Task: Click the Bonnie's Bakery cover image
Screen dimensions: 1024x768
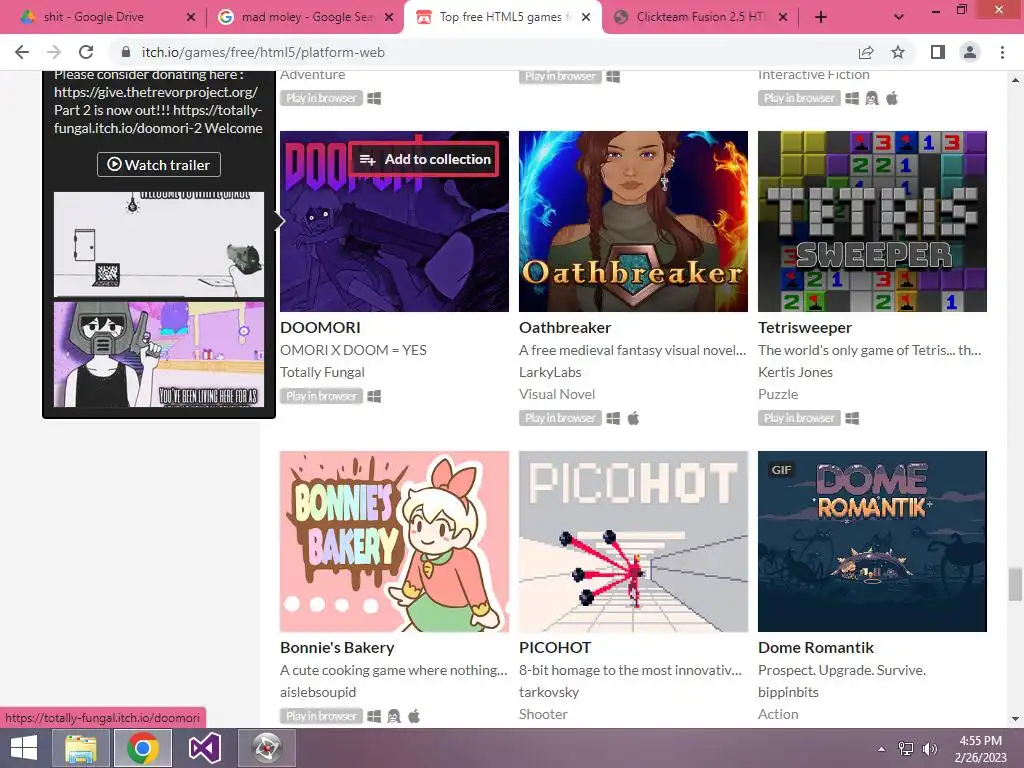Action: [394, 541]
